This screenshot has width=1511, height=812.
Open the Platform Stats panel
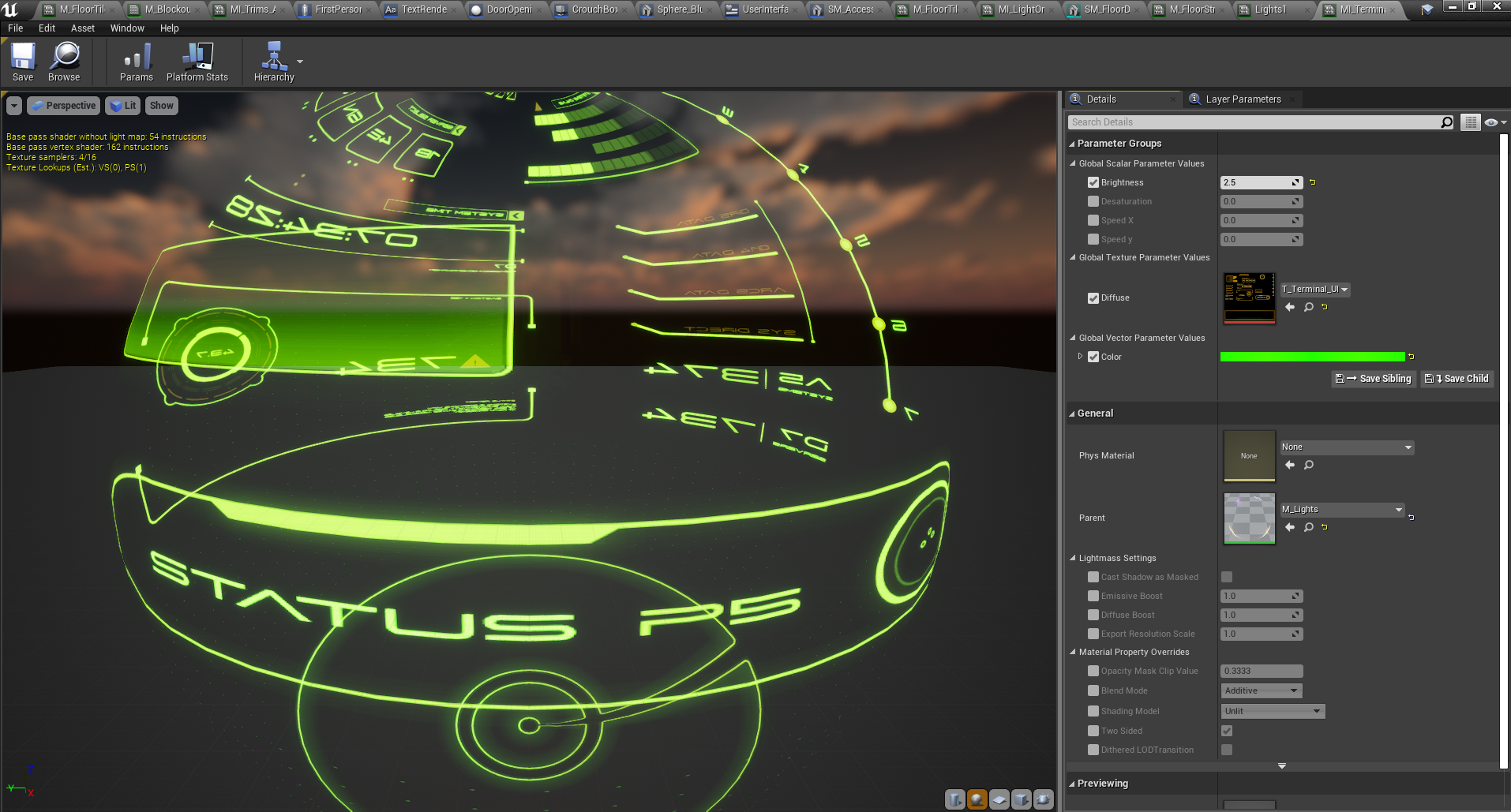[x=197, y=62]
